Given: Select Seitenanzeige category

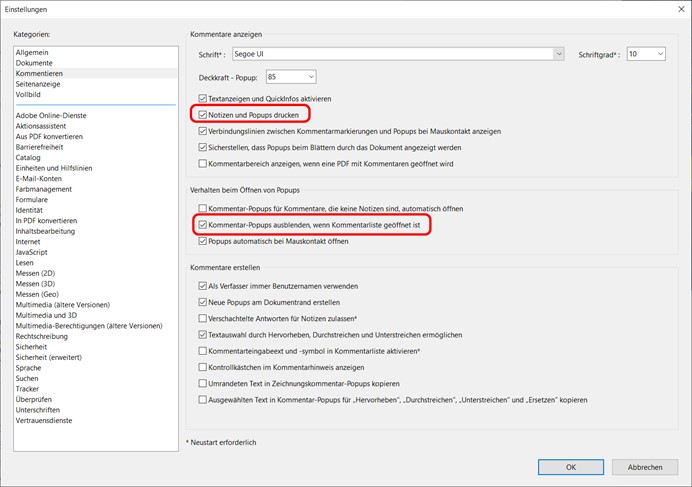Looking at the screenshot, I should 38,84.
